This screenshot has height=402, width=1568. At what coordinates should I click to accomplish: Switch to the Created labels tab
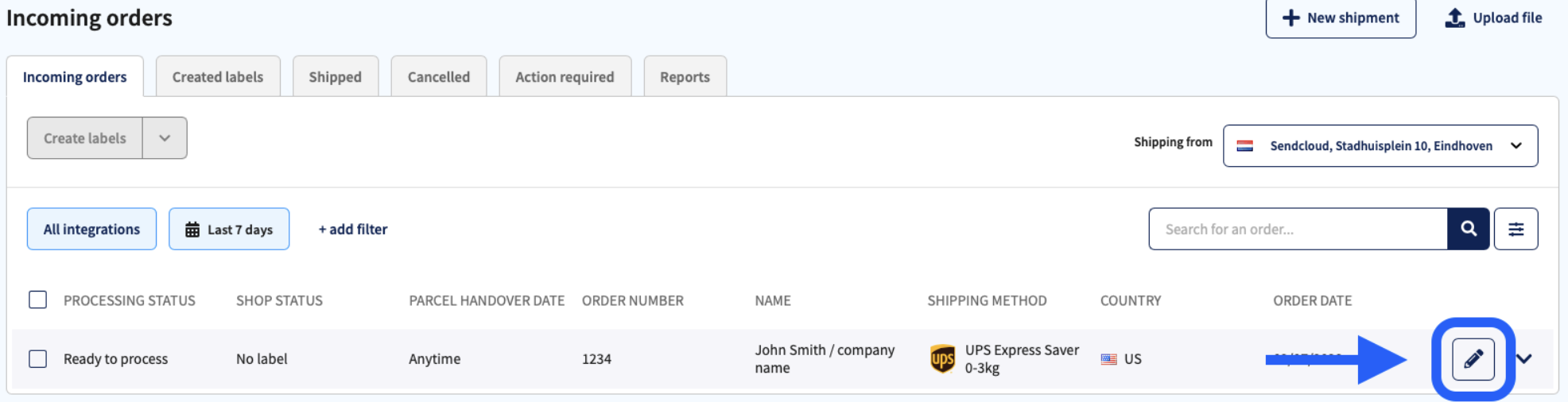click(x=218, y=77)
